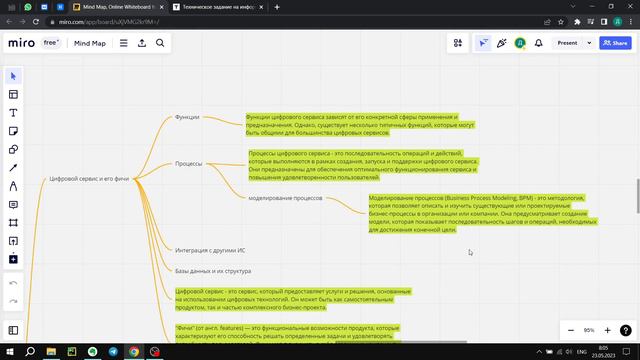The width and height of the screenshot is (640, 360).
Task: Open the Miro main menu hamburger
Action: point(124,43)
